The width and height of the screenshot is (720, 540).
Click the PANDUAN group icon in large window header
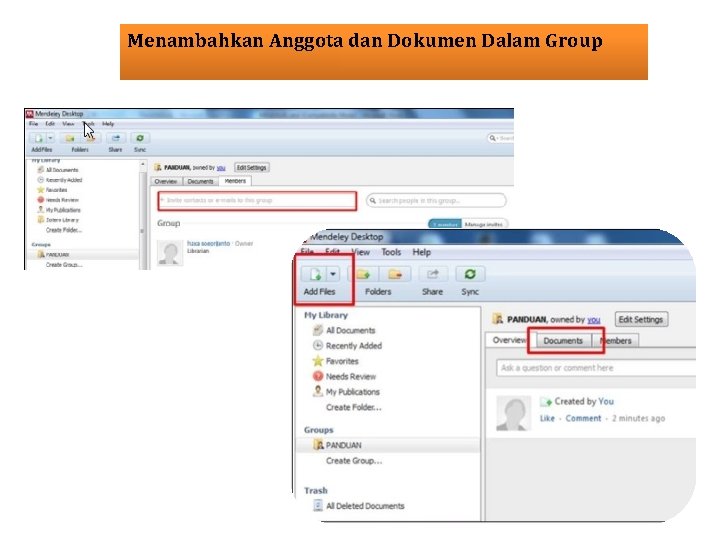tap(497, 319)
